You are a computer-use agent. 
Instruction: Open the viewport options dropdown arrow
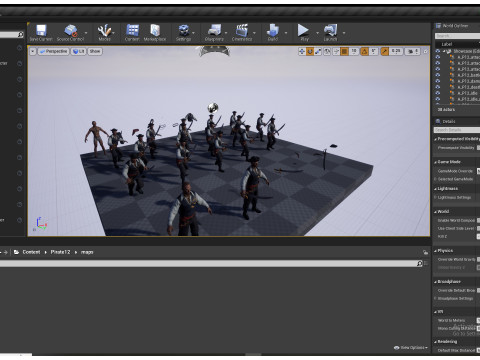click(33, 51)
